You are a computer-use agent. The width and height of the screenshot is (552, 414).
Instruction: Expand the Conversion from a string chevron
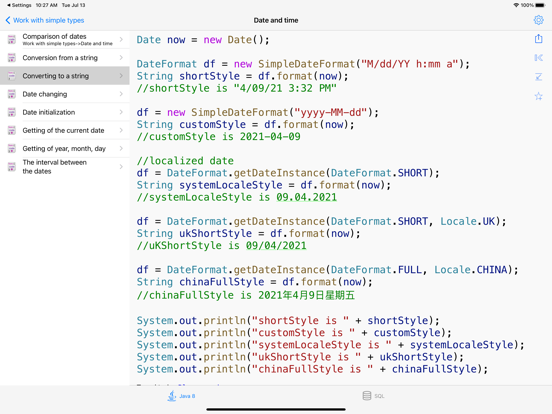121,57
